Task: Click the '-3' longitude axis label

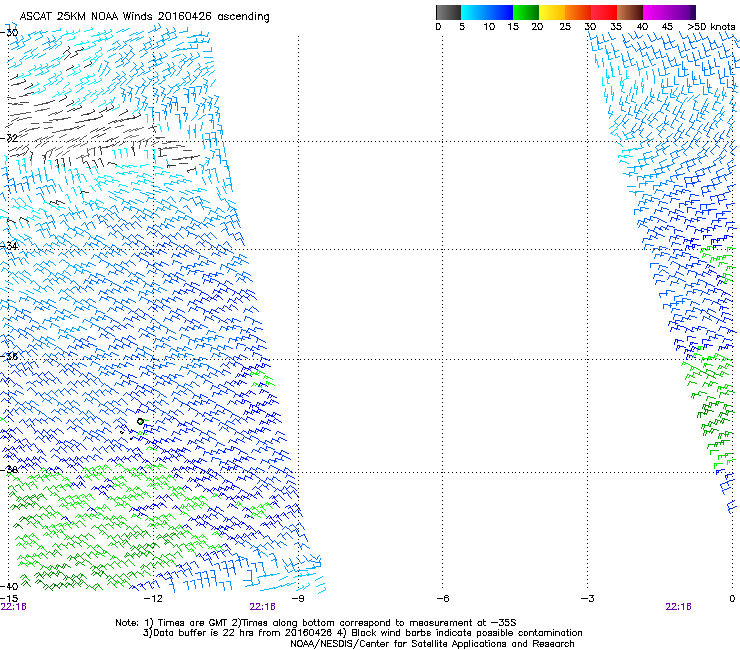Action: pyautogui.click(x=587, y=599)
